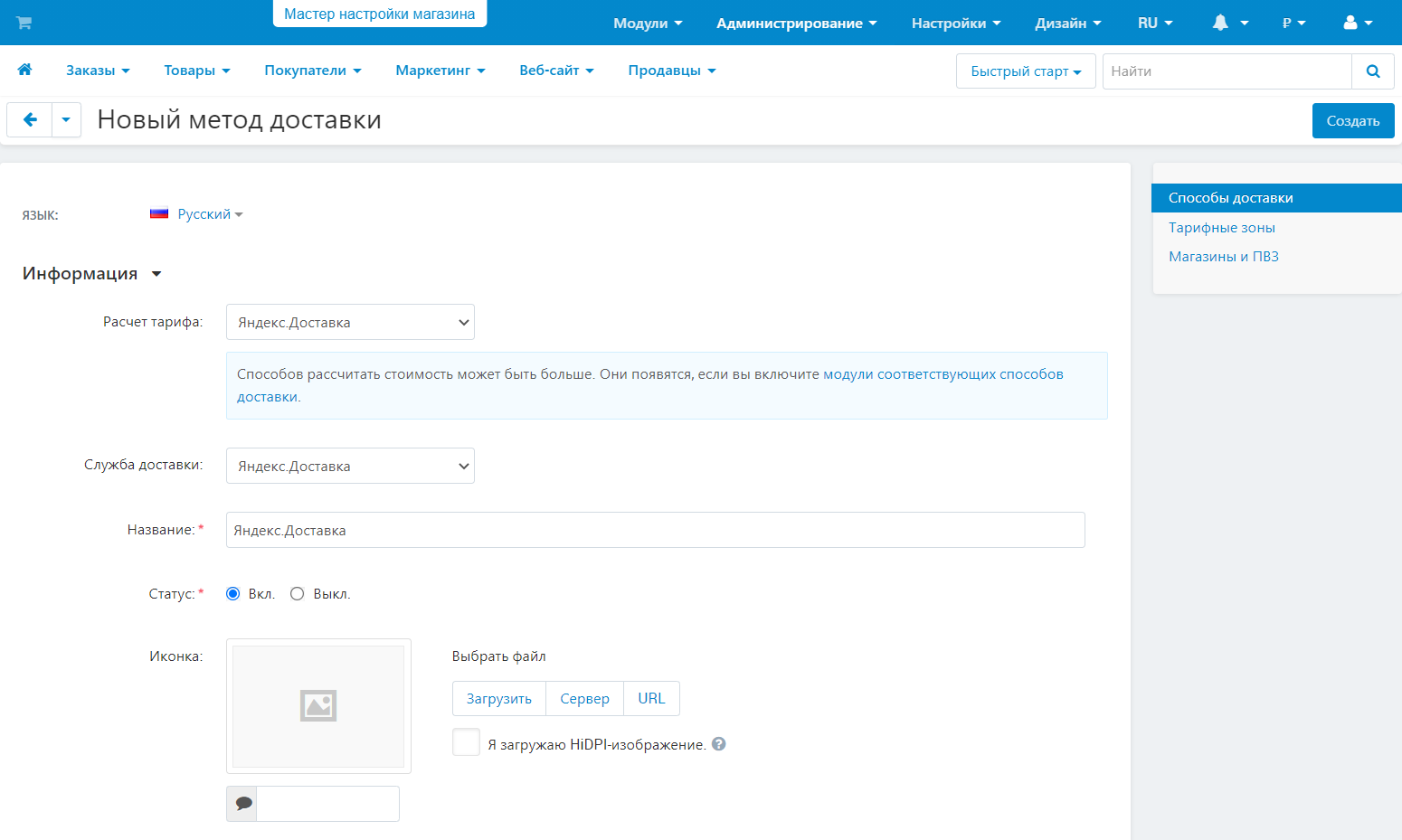Follow the shipping method modules link

(x=943, y=374)
